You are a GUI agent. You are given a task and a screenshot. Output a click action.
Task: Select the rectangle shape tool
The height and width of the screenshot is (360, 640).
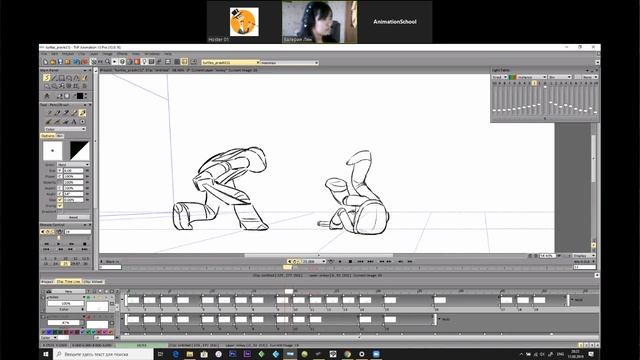[62, 78]
